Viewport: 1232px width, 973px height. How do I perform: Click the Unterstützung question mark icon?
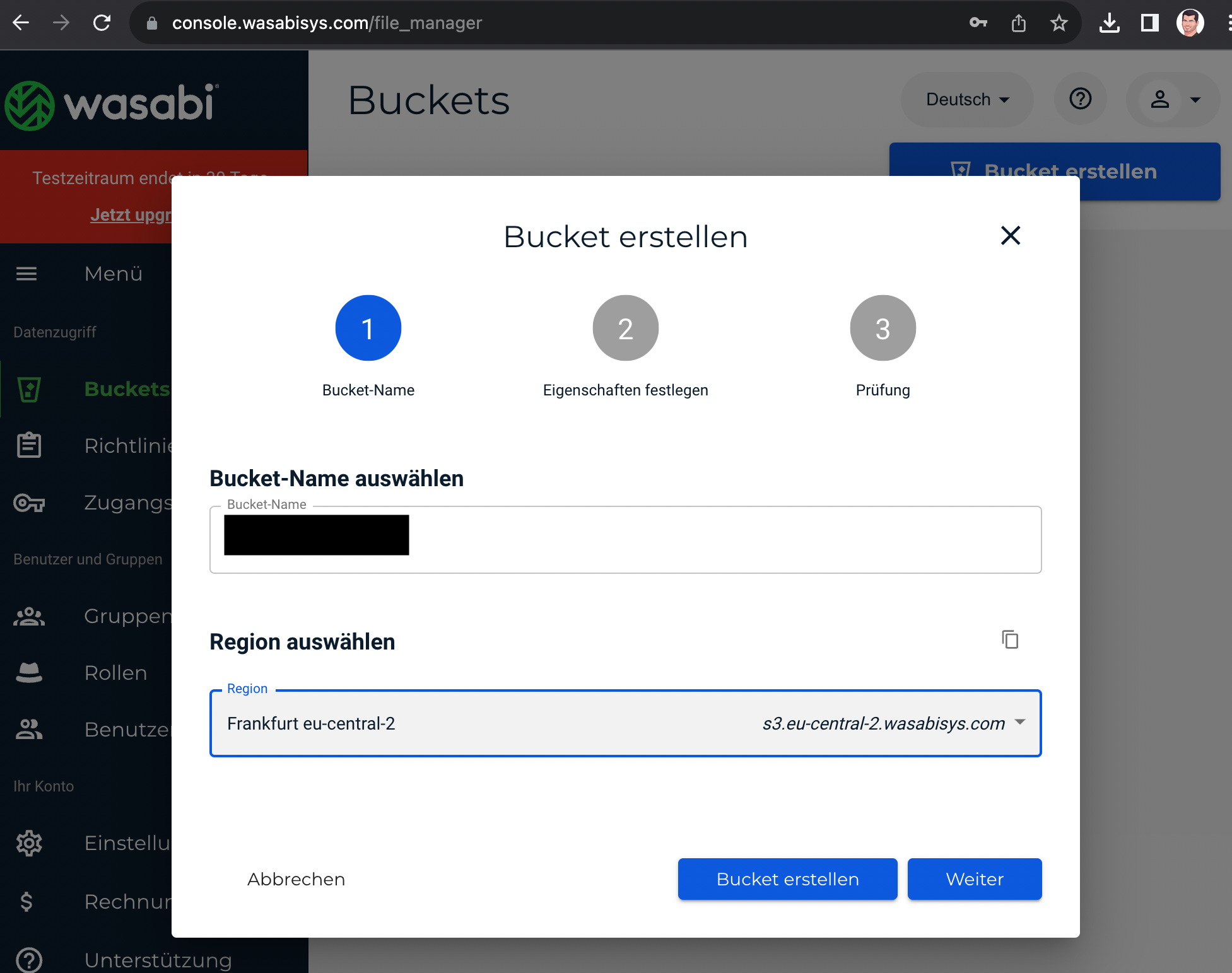pyautogui.click(x=29, y=960)
